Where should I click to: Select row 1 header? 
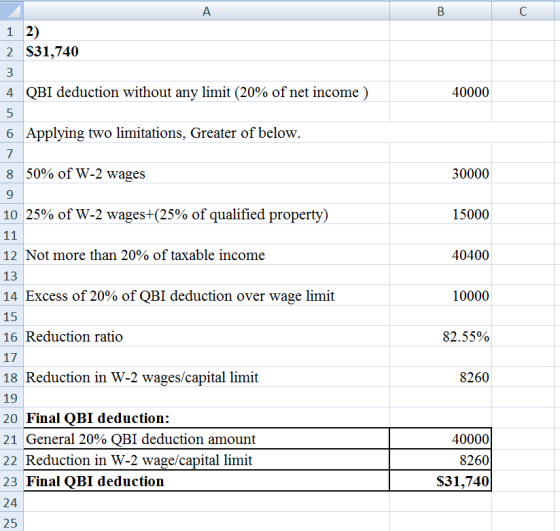tap(12, 31)
